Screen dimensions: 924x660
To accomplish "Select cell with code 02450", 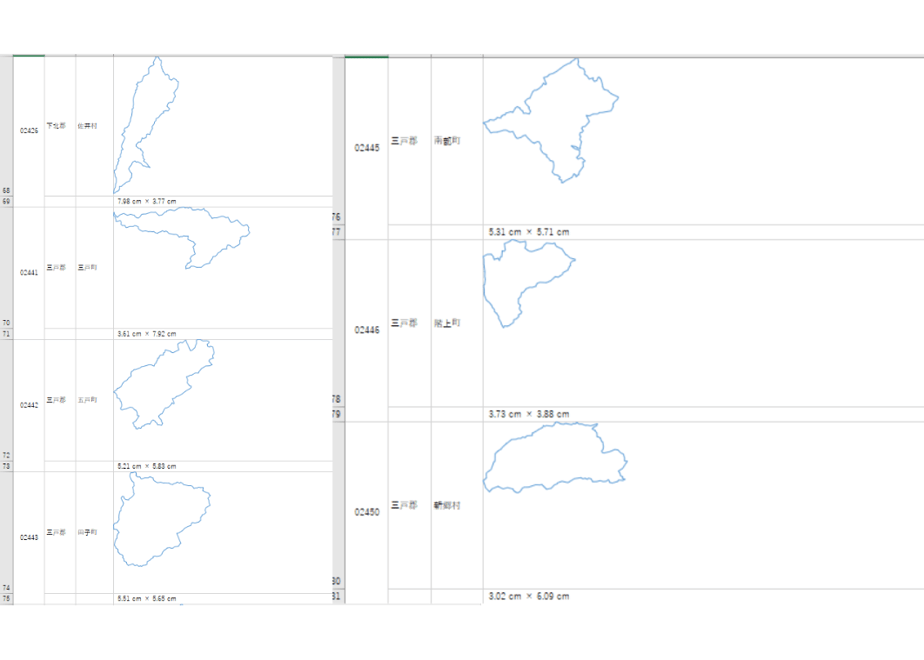I will (367, 512).
